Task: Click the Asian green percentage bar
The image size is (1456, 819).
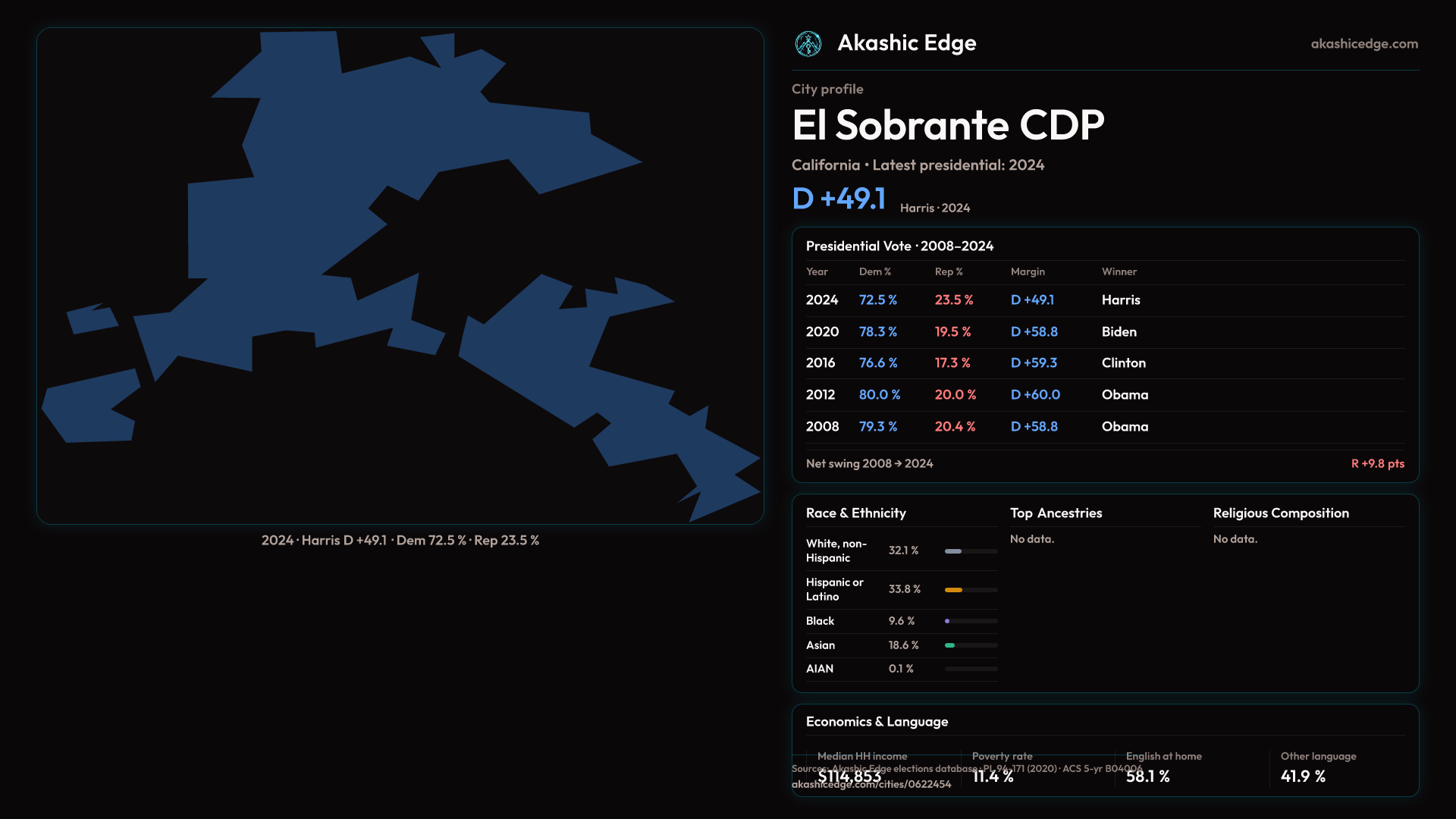Action: point(949,645)
